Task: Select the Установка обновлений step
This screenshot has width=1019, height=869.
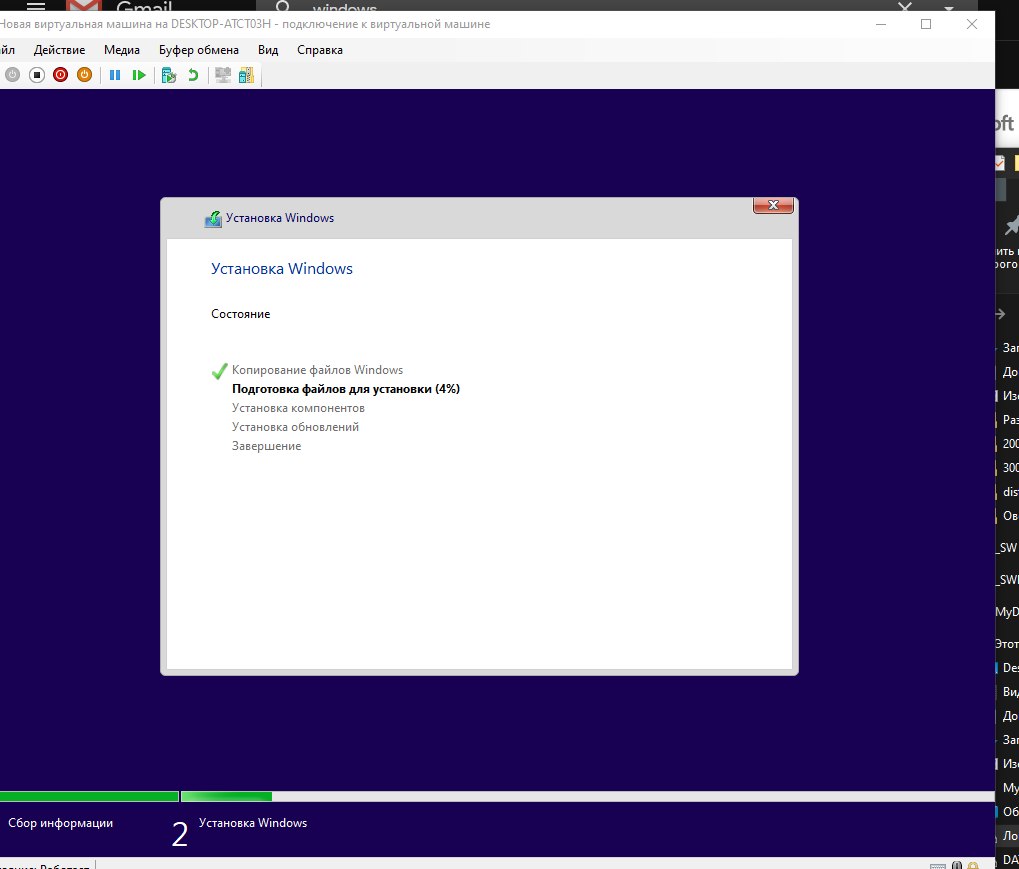Action: (x=295, y=427)
